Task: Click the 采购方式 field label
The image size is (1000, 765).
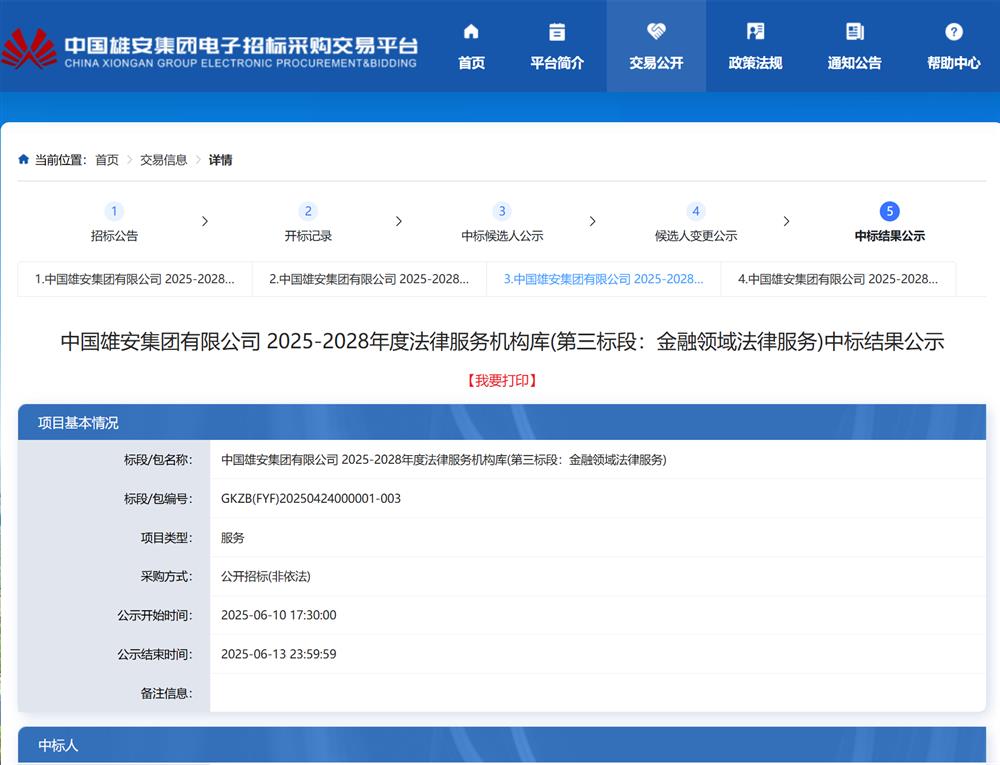Action: pyautogui.click(x=166, y=576)
